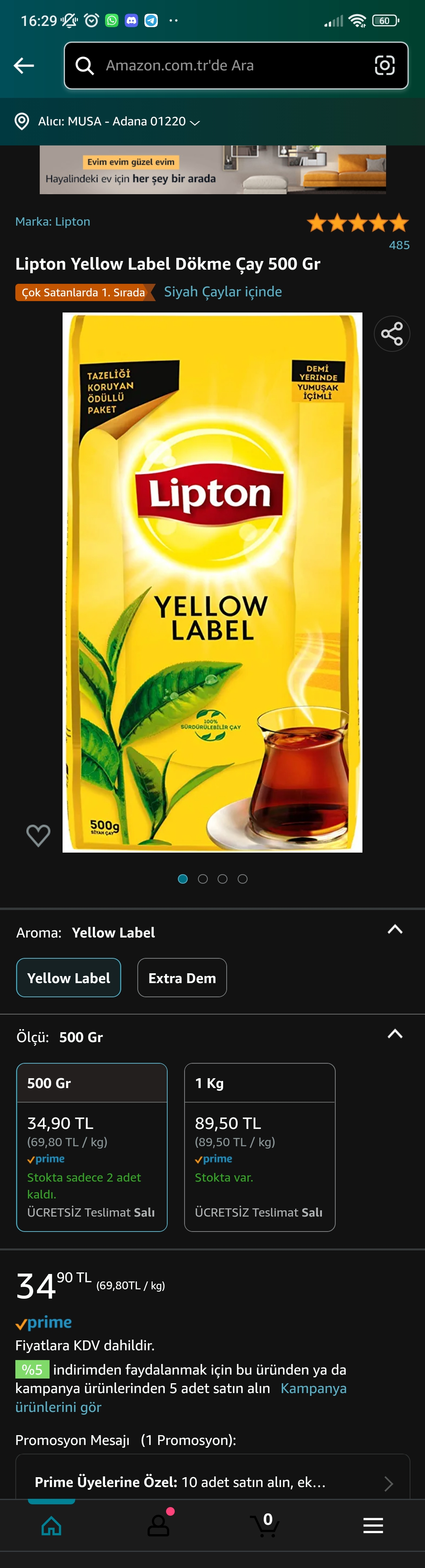Select the Yellow Label aroma option
Screen dimensions: 425x1568
tap(68, 978)
